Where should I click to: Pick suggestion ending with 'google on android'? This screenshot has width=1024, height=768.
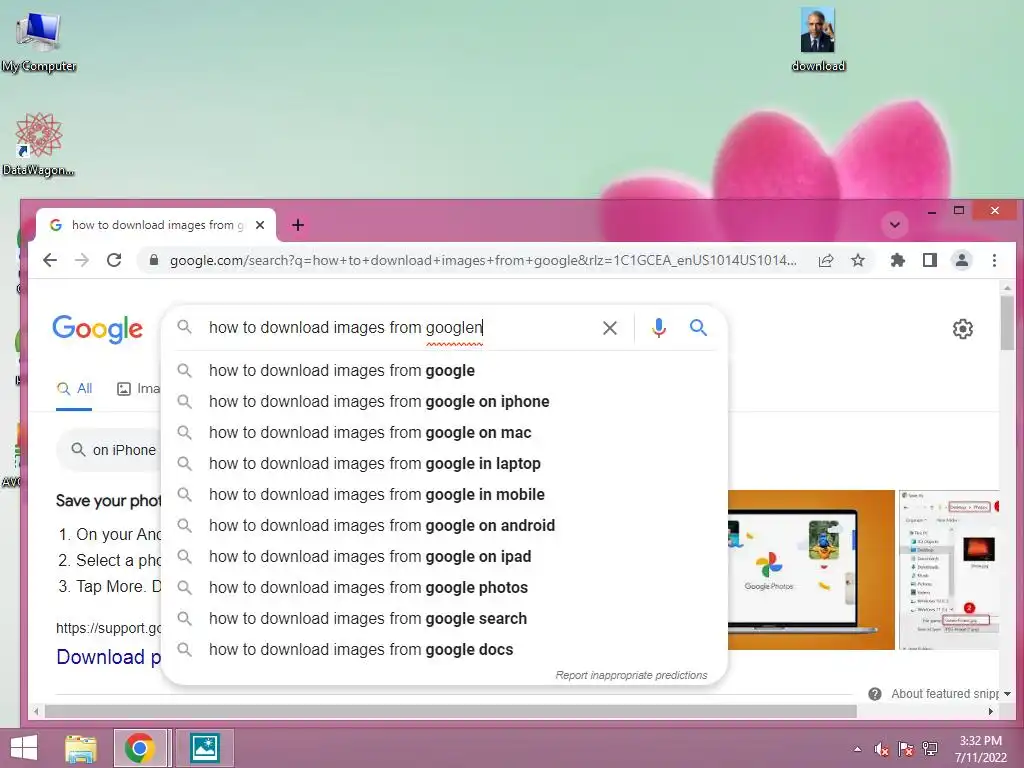coord(444,526)
